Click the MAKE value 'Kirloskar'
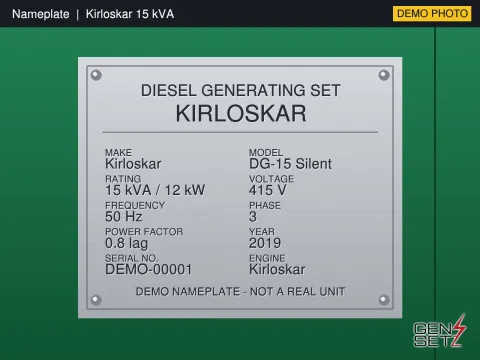This screenshot has height=360, width=480. point(133,164)
